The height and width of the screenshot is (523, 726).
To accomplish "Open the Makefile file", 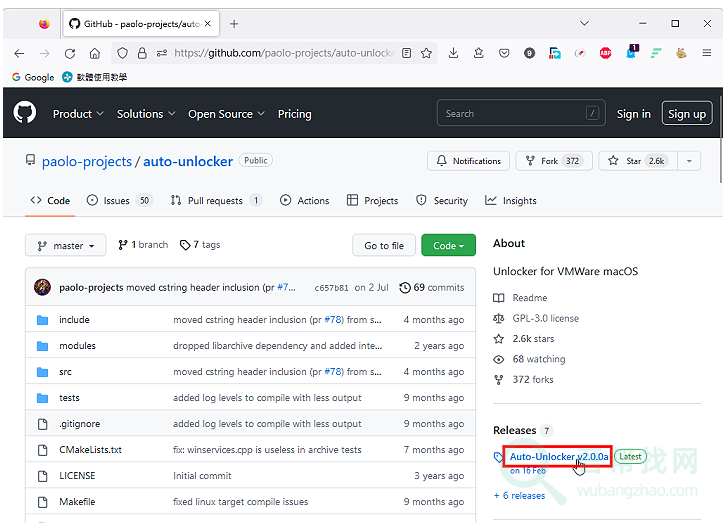I will [77, 501].
